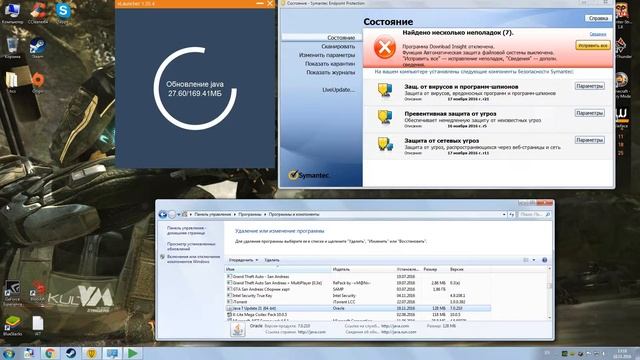Click the Исправить все button
The width and height of the screenshot is (640, 360).
tap(593, 45)
